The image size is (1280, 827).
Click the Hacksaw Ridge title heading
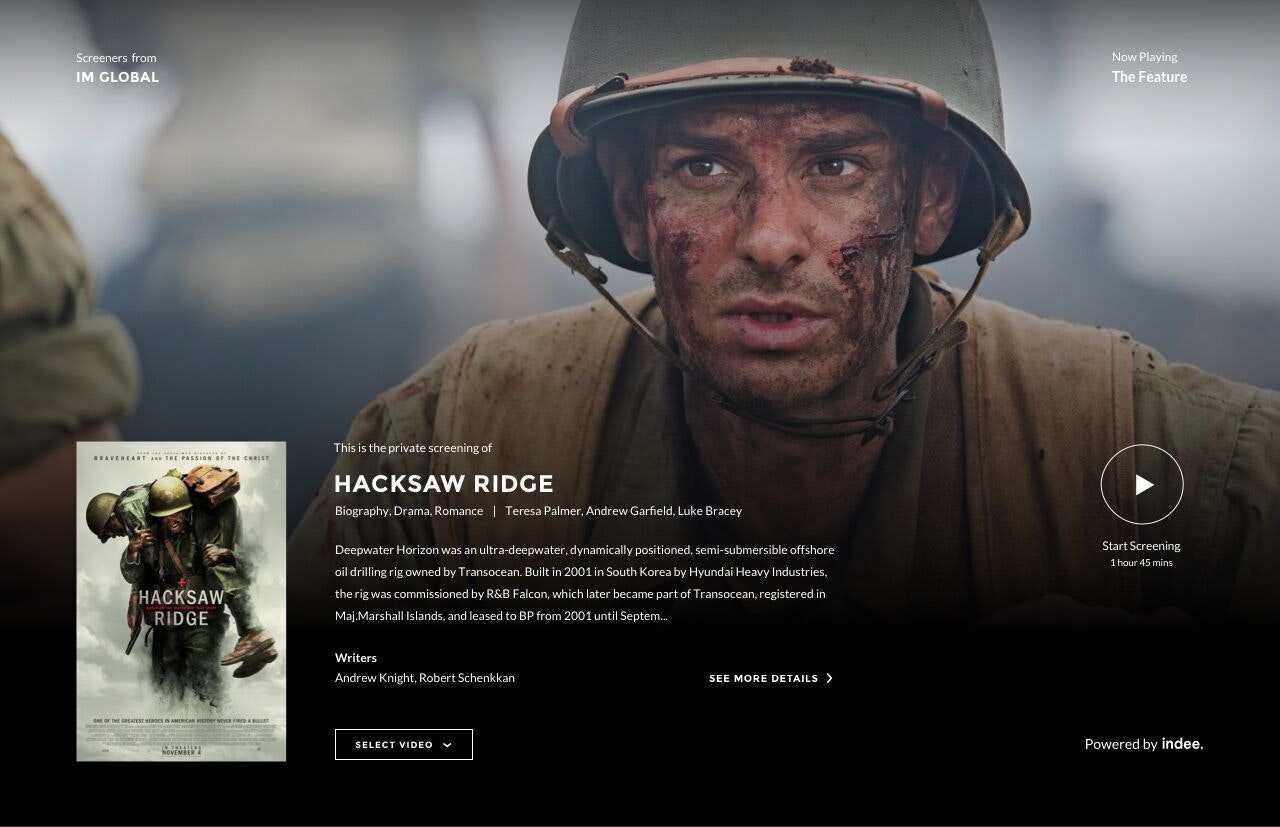click(x=444, y=484)
